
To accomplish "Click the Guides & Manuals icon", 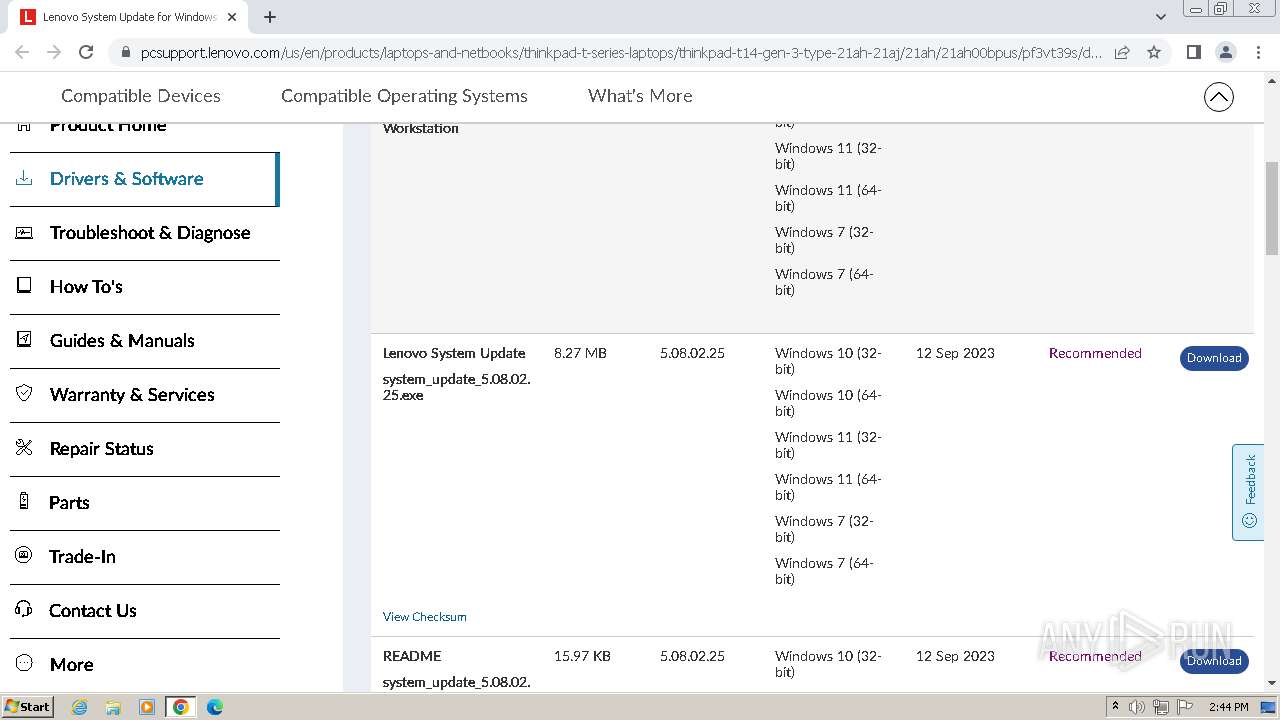I will (x=24, y=340).
